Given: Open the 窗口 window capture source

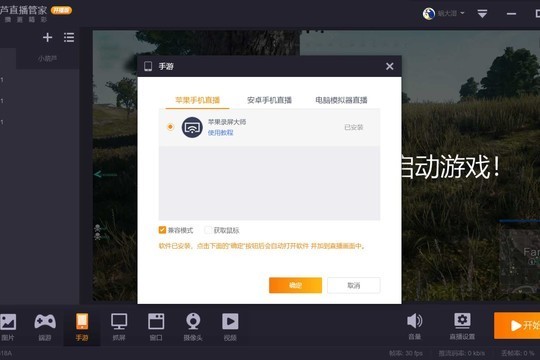Looking at the screenshot, I should [x=156, y=327].
